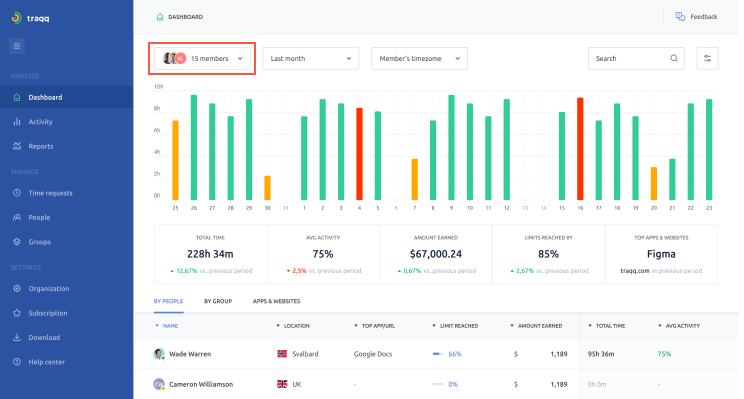
Task: Sort table by AMOUNT EARNED column
Action: click(536, 326)
